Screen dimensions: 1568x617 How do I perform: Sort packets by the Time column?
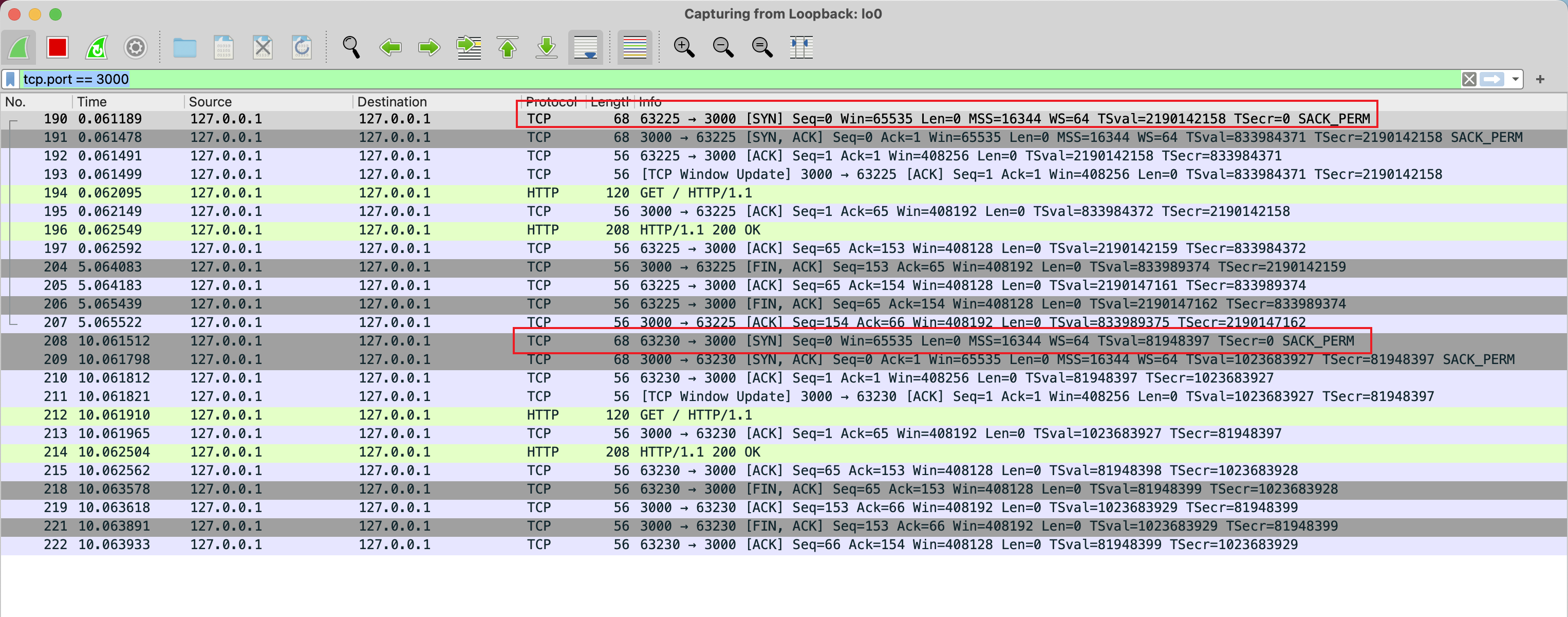click(92, 102)
